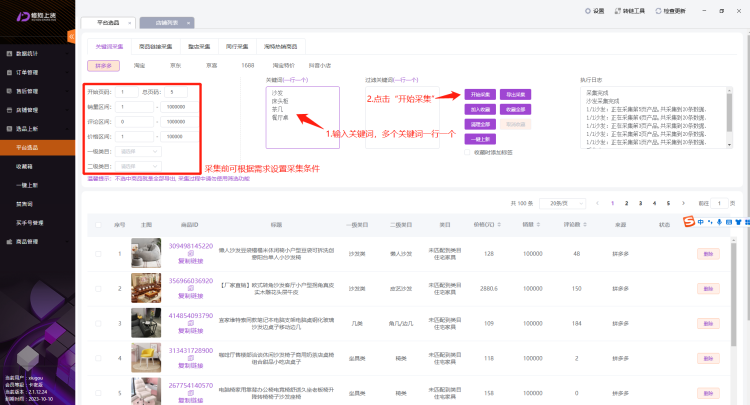Open the 一级类目 dropdown
The image size is (750, 405).
point(142,152)
